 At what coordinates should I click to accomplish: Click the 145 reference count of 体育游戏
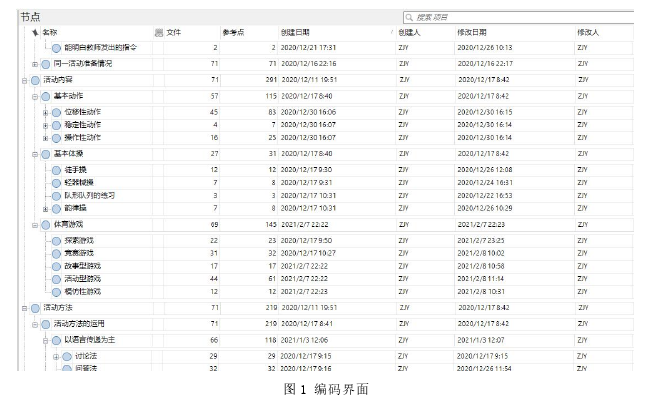click(271, 225)
